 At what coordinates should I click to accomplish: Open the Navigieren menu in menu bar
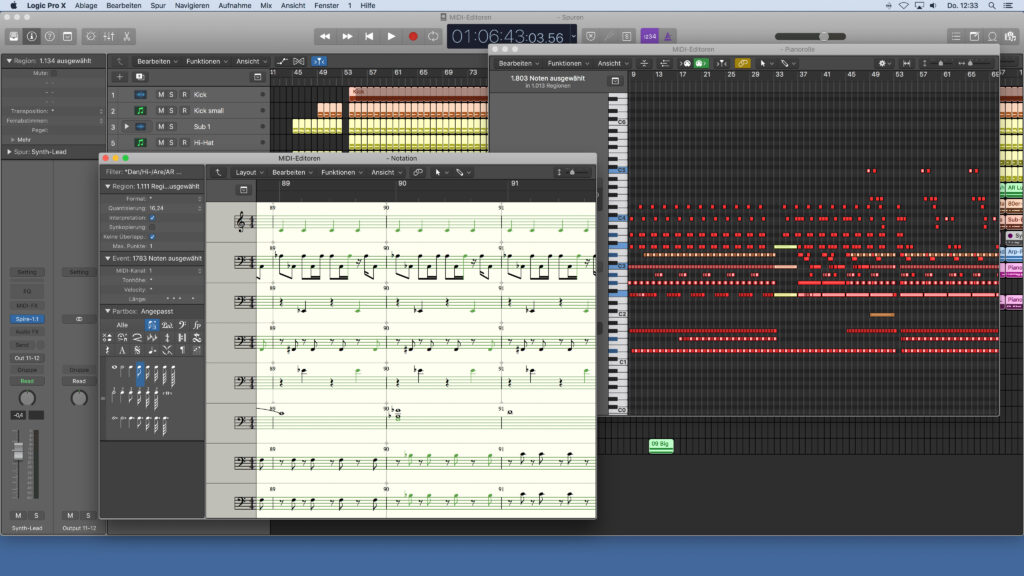point(192,5)
